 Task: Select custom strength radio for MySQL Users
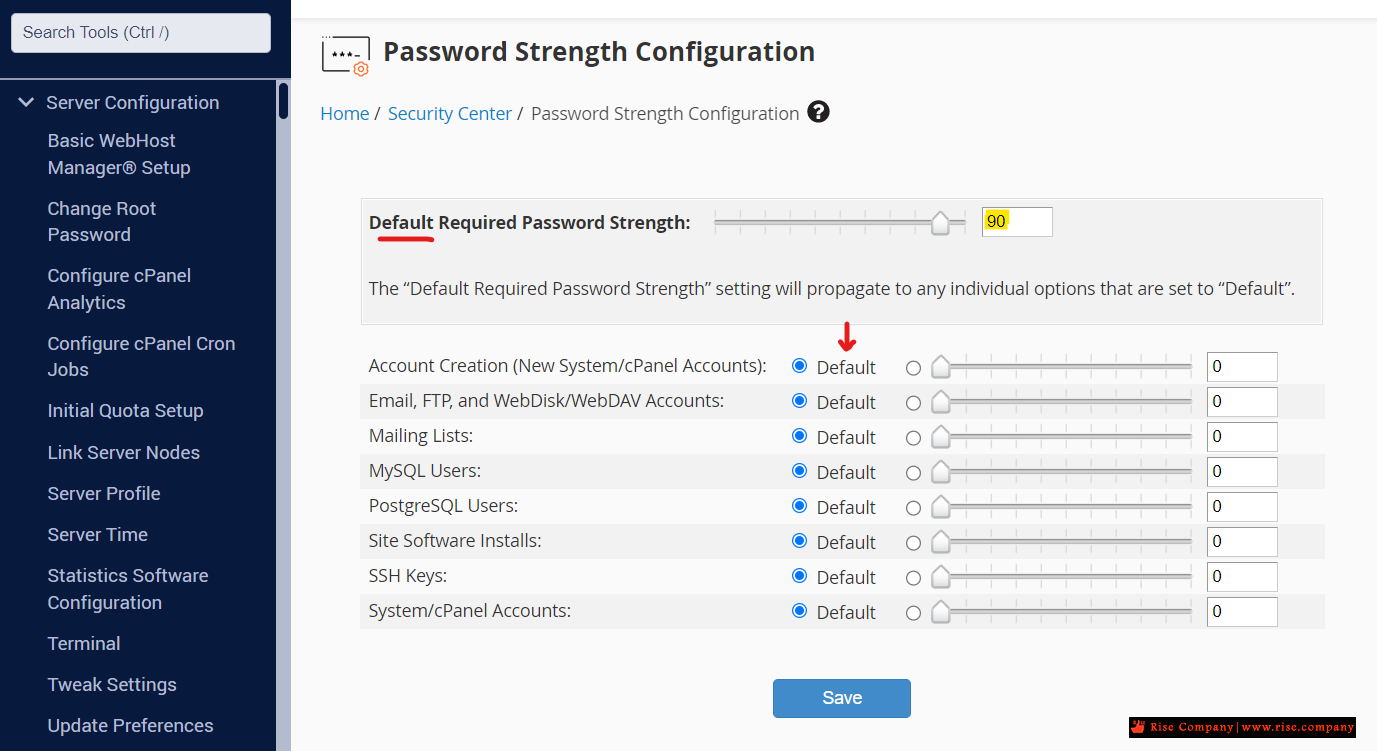click(913, 473)
